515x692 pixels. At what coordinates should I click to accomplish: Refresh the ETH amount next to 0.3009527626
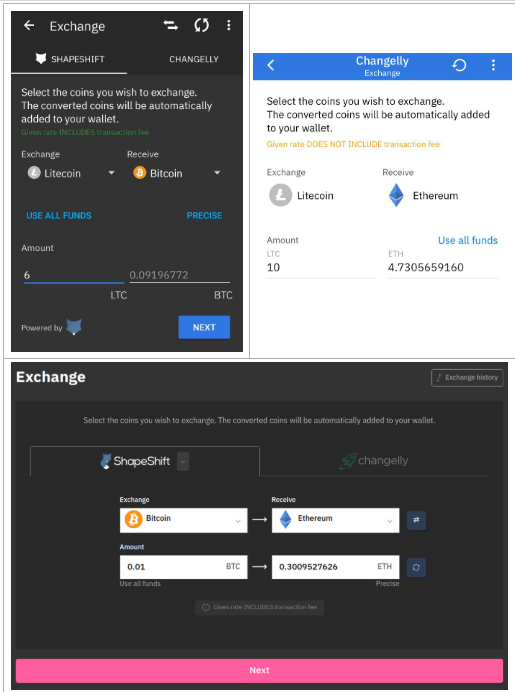click(x=416, y=567)
